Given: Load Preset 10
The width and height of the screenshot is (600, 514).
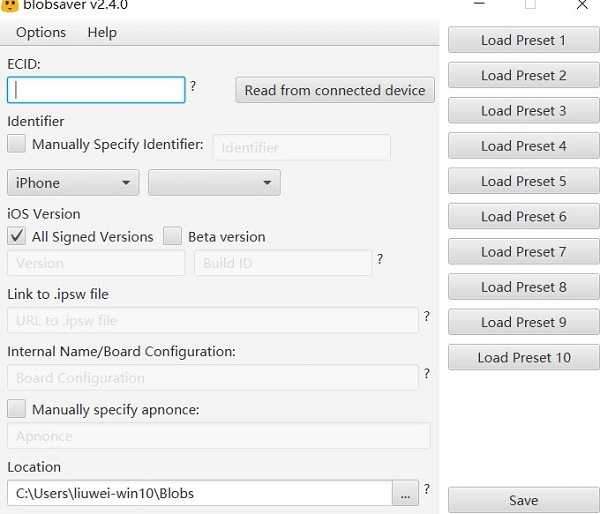Looking at the screenshot, I should click(523, 357).
